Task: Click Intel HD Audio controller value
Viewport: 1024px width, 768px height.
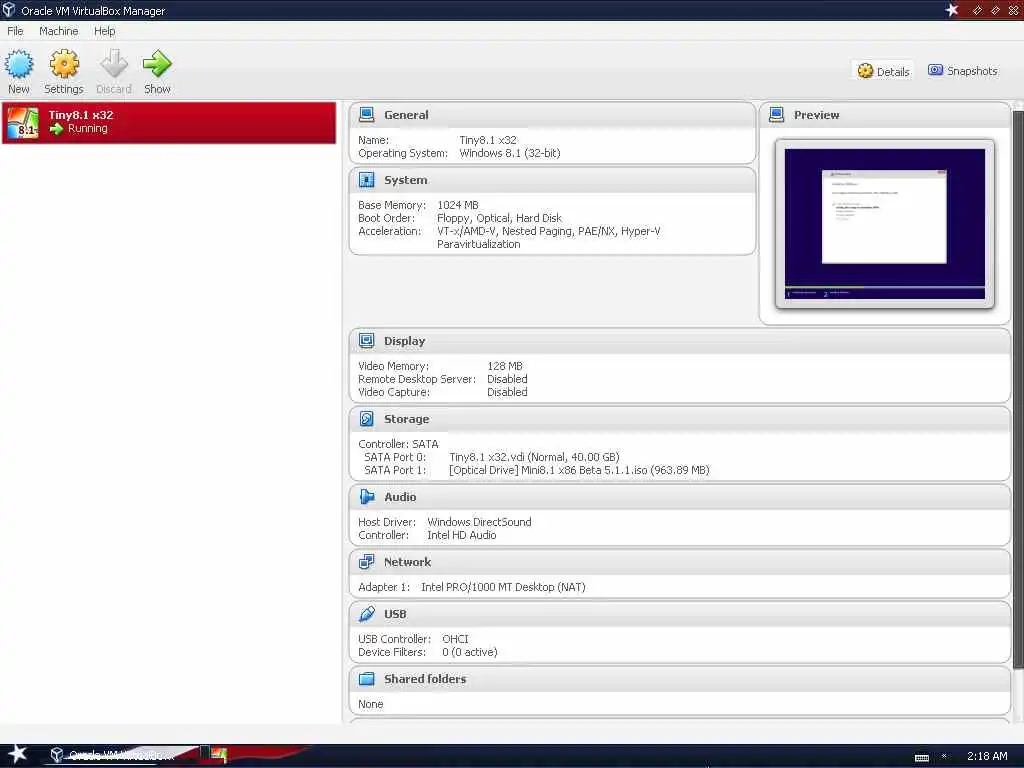Action: 462,535
